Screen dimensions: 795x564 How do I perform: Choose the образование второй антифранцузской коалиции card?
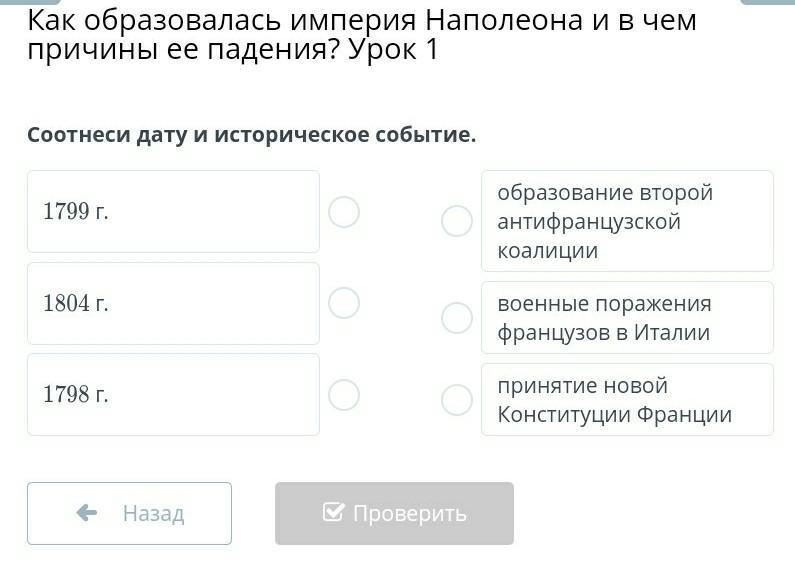[627, 221]
